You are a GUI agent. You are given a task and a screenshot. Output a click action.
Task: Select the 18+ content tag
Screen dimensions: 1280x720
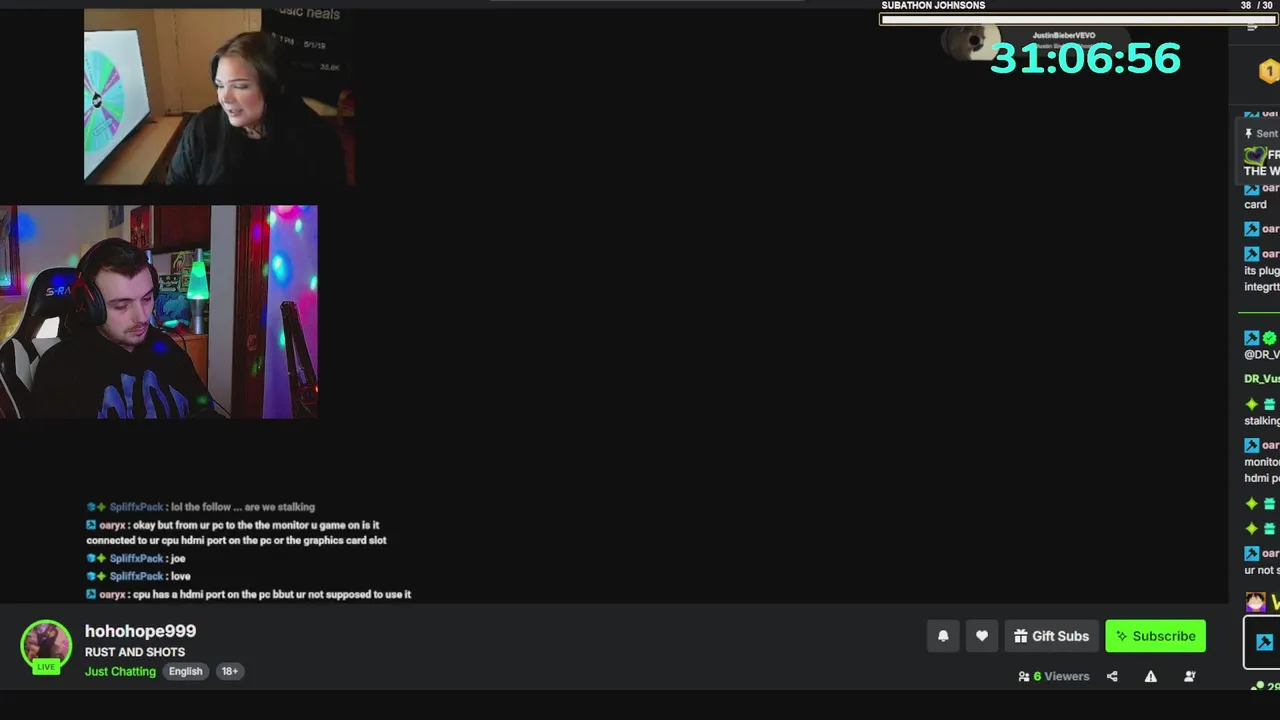pos(230,671)
